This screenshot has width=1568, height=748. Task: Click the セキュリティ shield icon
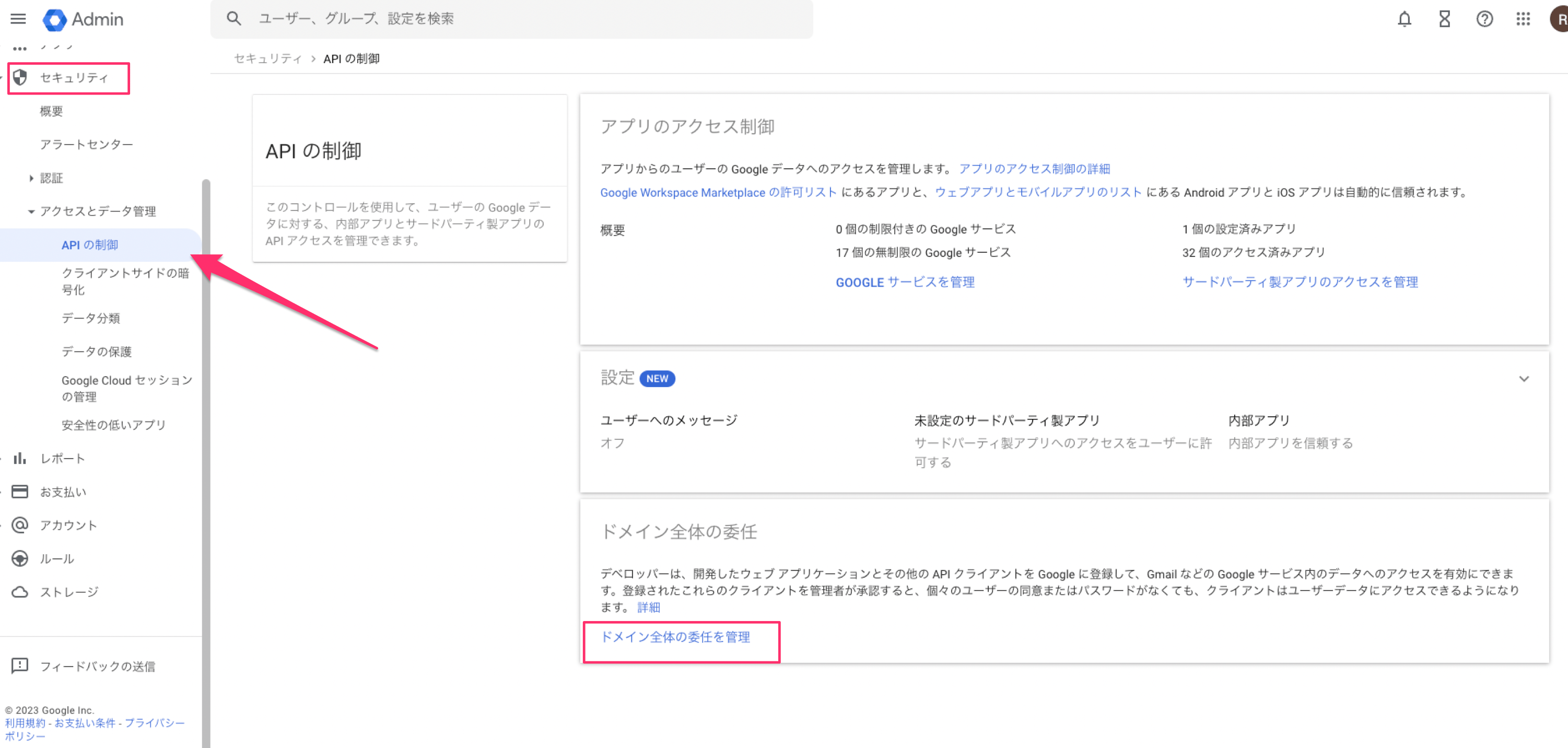[x=20, y=77]
